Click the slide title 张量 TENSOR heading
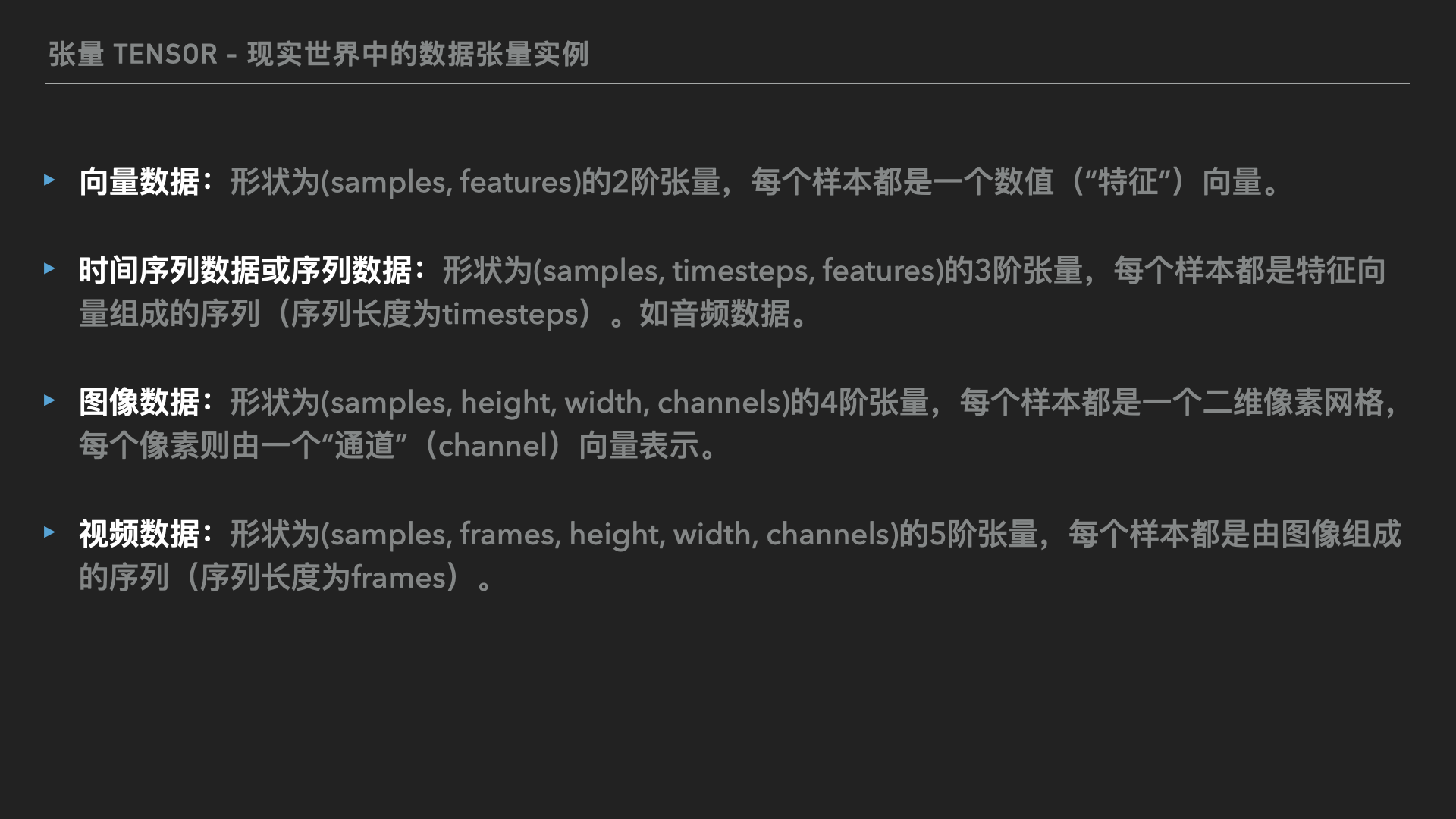Screen dimensions: 1456x819 pos(318,54)
